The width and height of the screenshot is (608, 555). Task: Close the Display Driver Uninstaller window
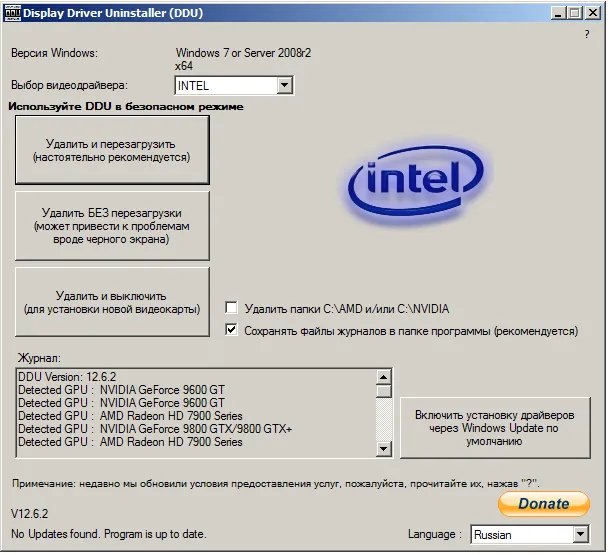(593, 13)
